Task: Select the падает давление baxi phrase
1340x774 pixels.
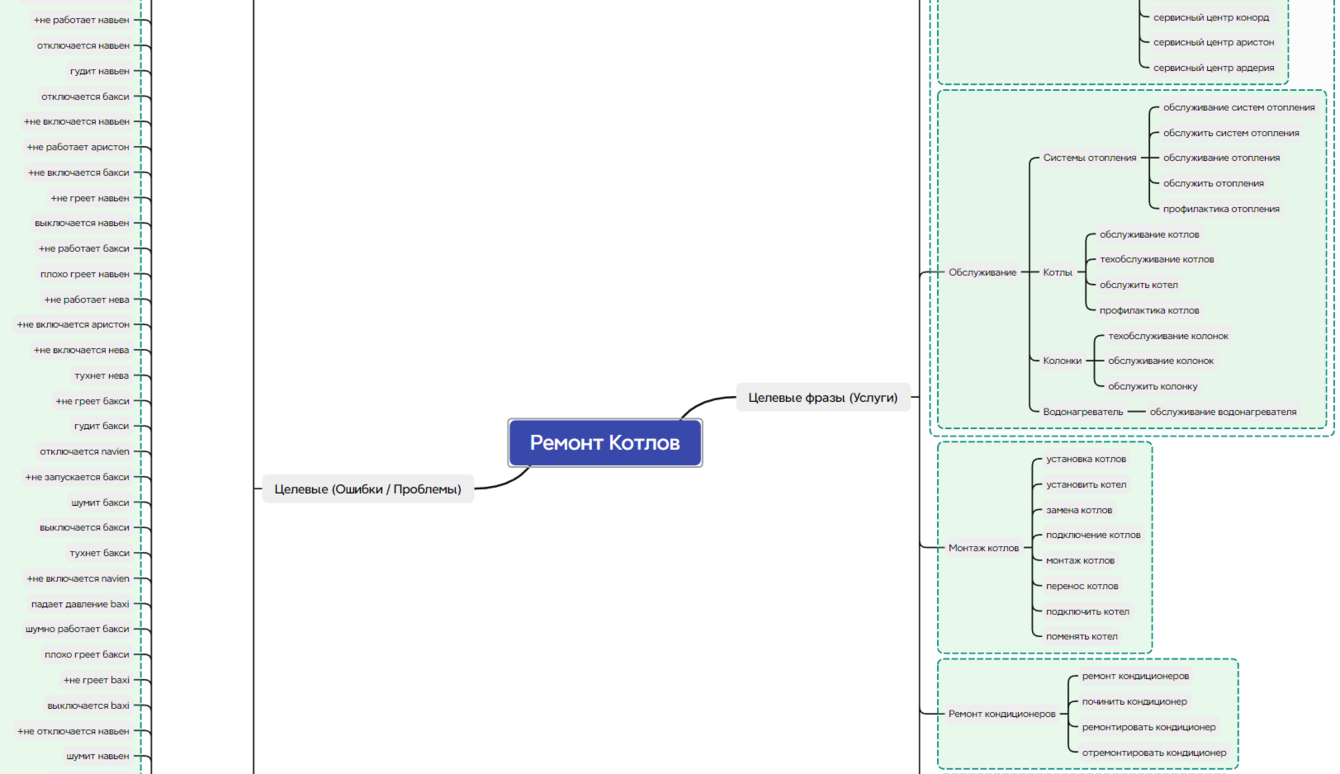Action: tap(80, 604)
